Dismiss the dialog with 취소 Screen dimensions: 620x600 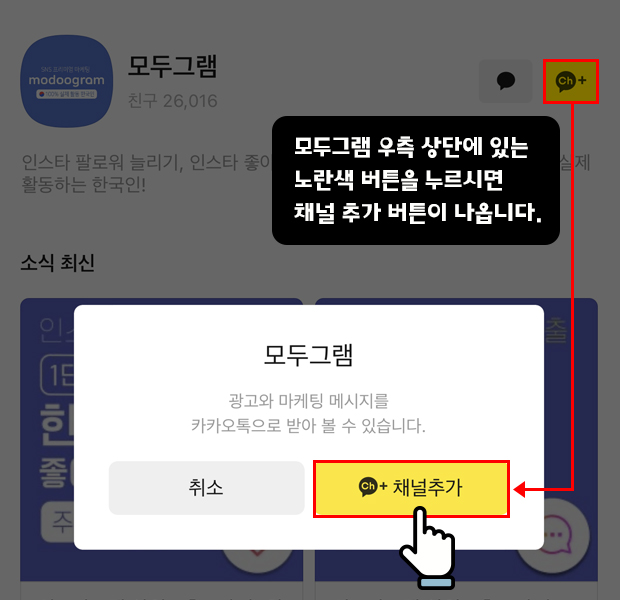pyautogui.click(x=206, y=488)
